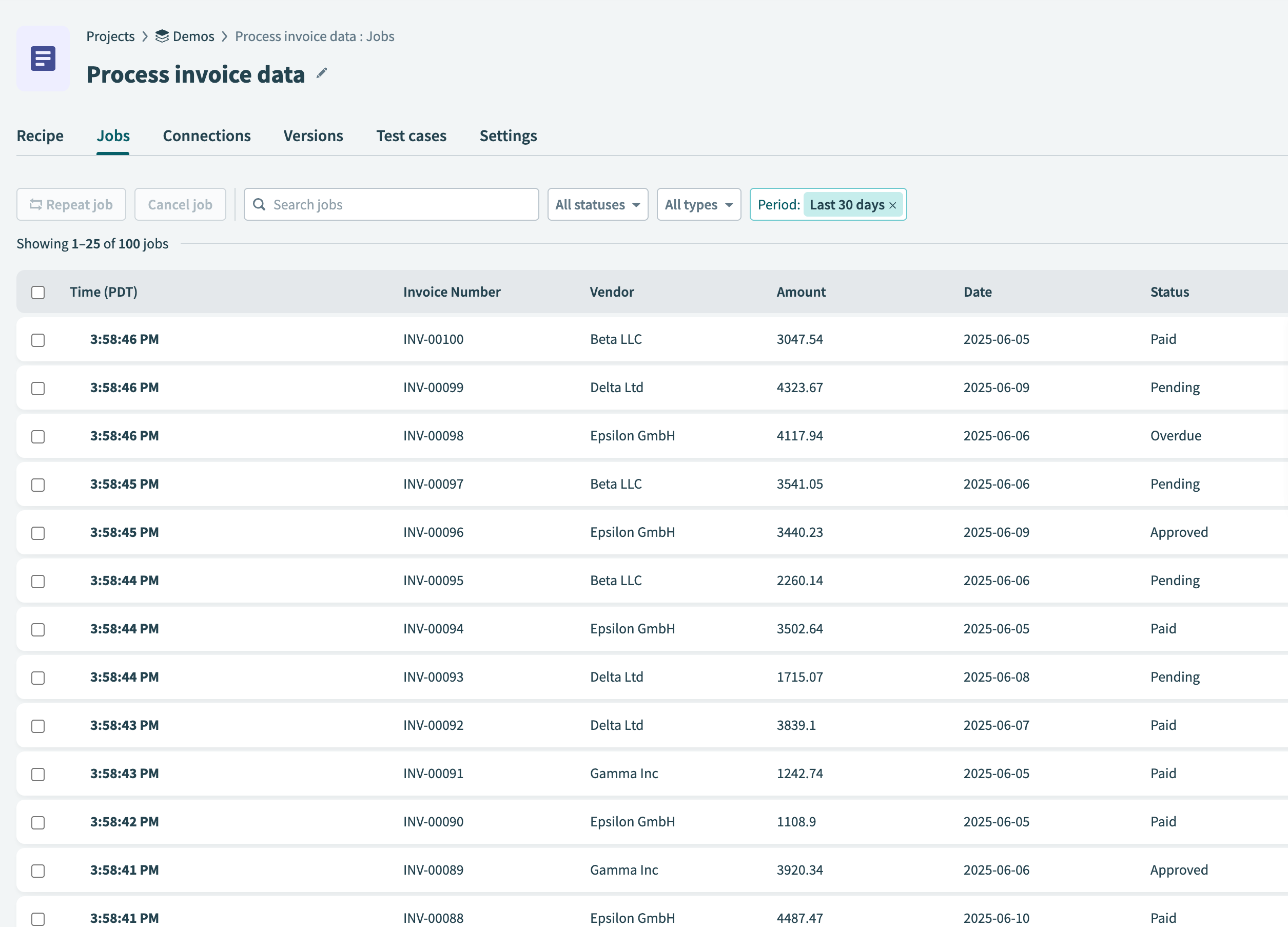Click the recipe document icon

point(43,59)
